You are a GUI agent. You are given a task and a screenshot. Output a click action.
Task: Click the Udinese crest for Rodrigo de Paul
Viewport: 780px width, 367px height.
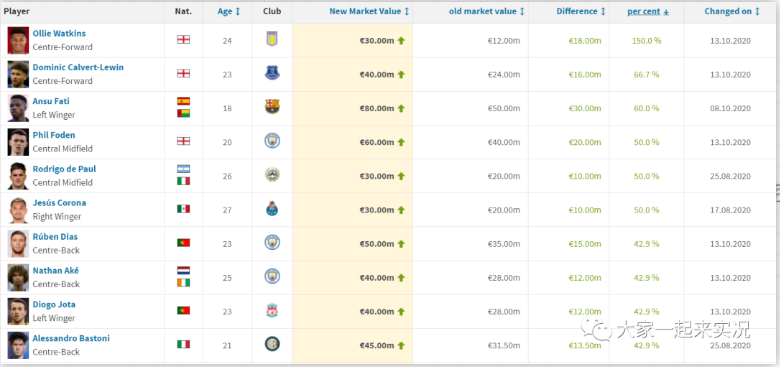tap(272, 175)
